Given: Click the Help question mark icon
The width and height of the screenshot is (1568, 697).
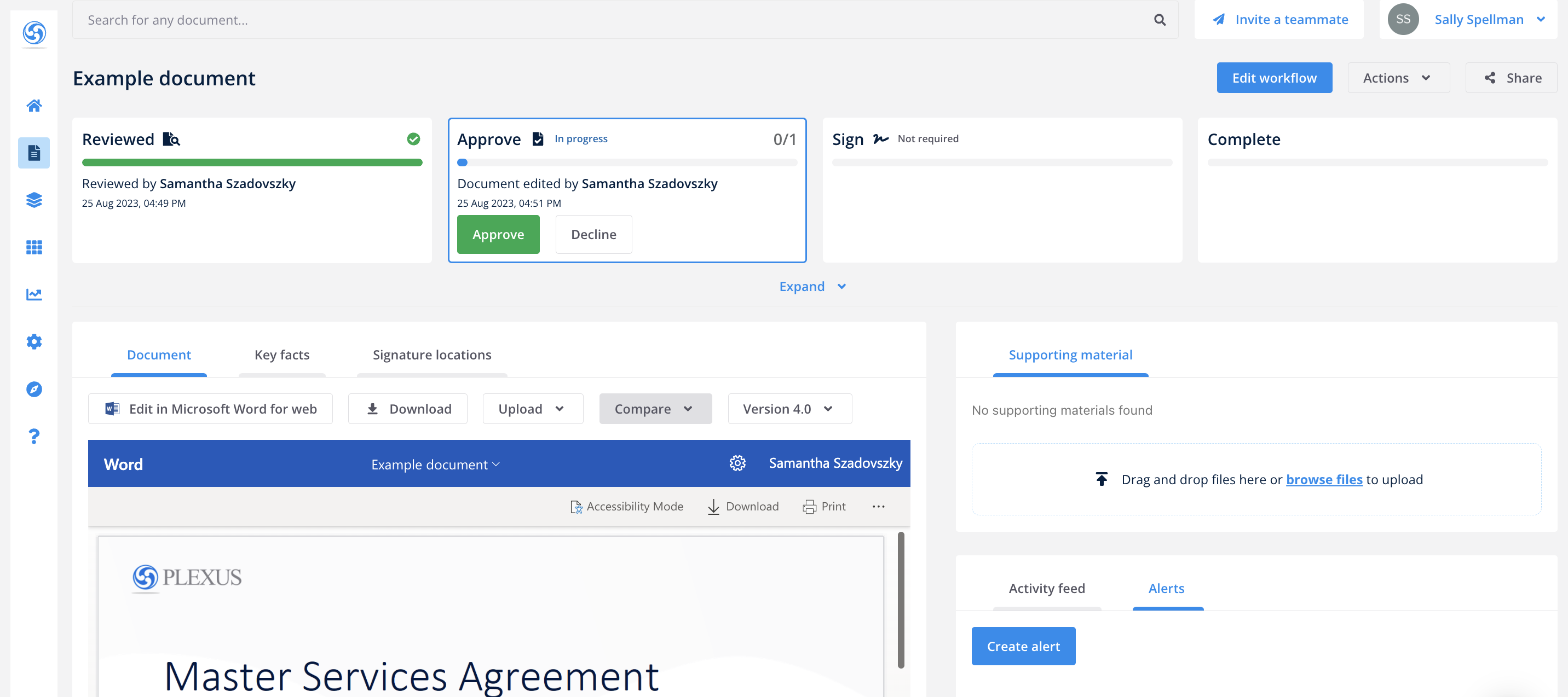Looking at the screenshot, I should [x=33, y=436].
